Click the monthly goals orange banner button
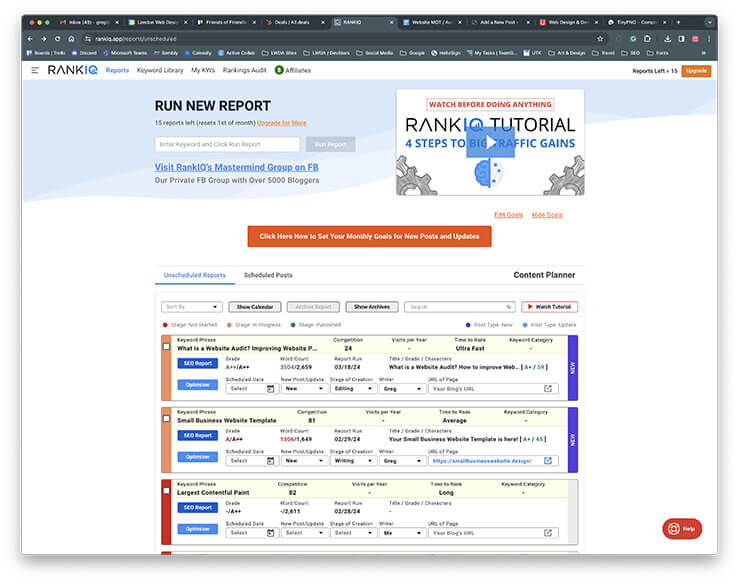The width and height of the screenshot is (739, 583). pyautogui.click(x=370, y=236)
